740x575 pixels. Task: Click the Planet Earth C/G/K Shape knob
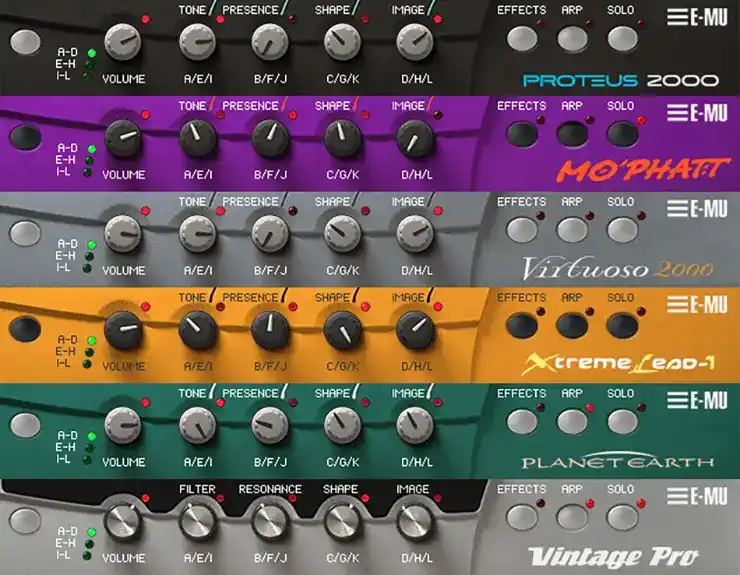343,425
